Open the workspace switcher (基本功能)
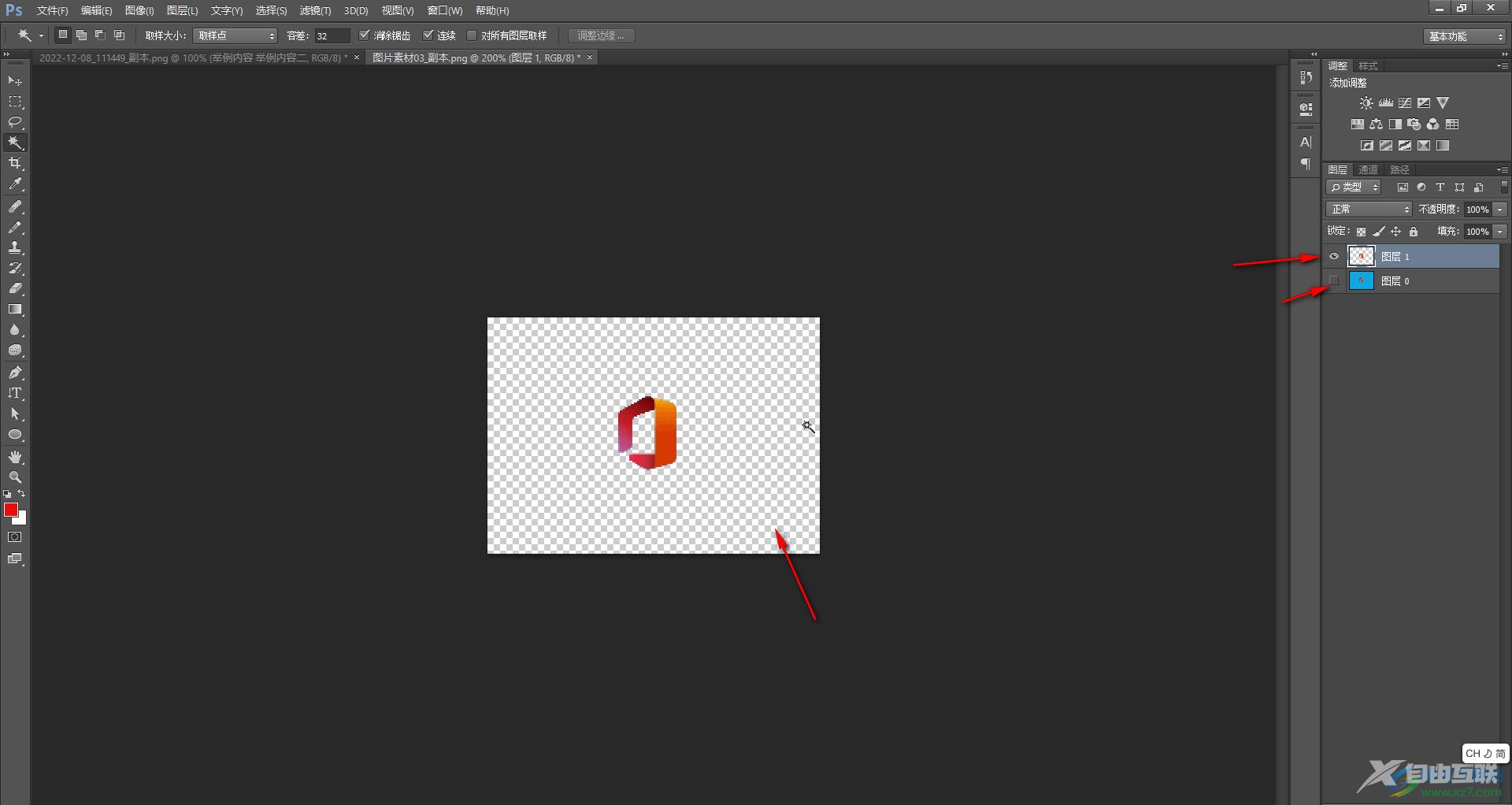 point(1466,36)
